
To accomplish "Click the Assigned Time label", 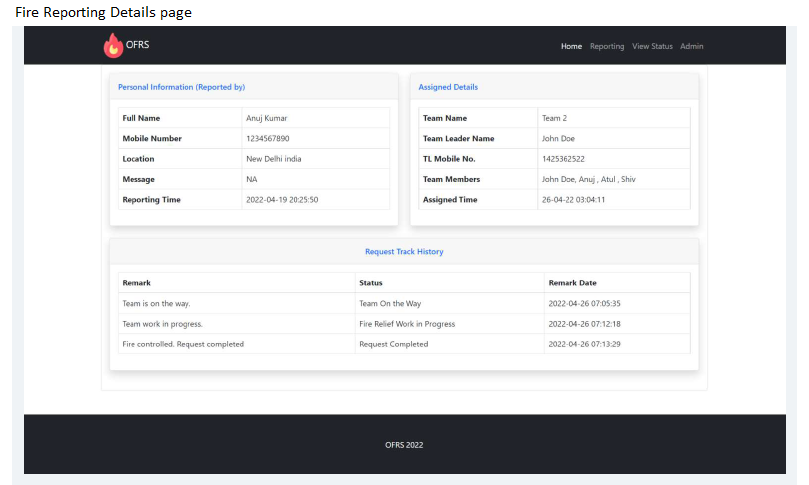I will 450,200.
